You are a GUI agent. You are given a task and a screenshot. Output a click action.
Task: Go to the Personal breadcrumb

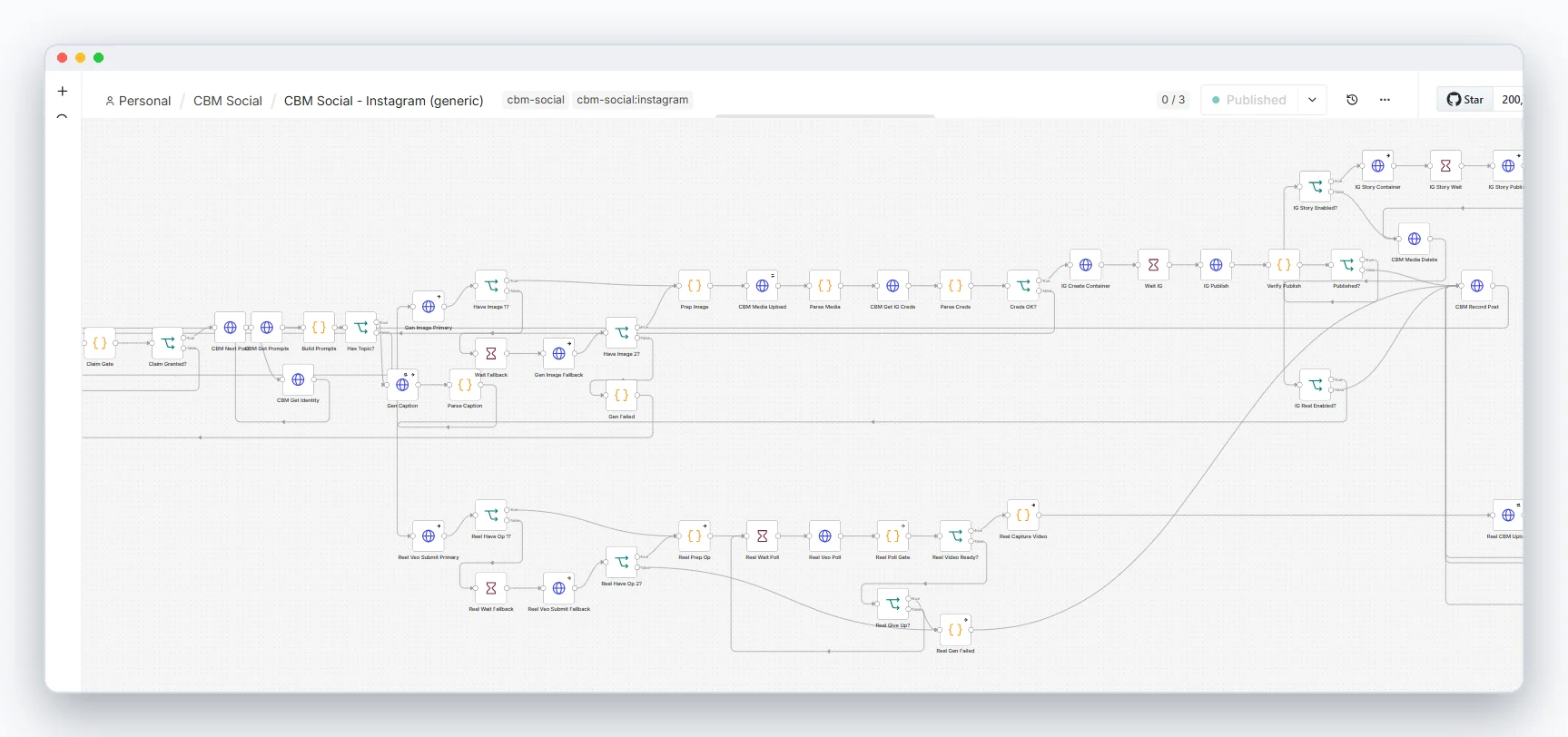click(138, 101)
